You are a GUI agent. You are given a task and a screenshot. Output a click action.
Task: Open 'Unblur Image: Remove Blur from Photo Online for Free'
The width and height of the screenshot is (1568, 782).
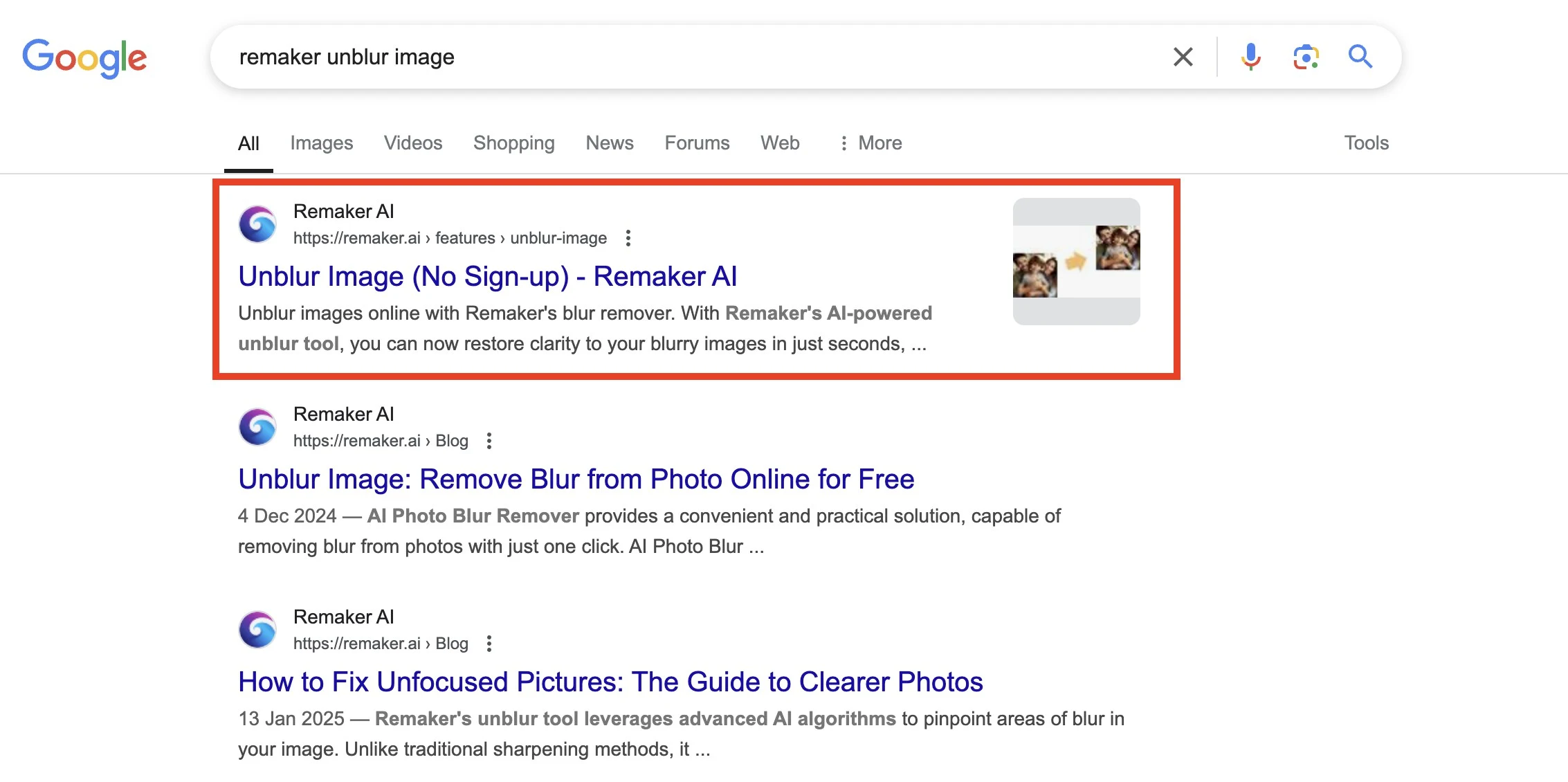point(576,479)
